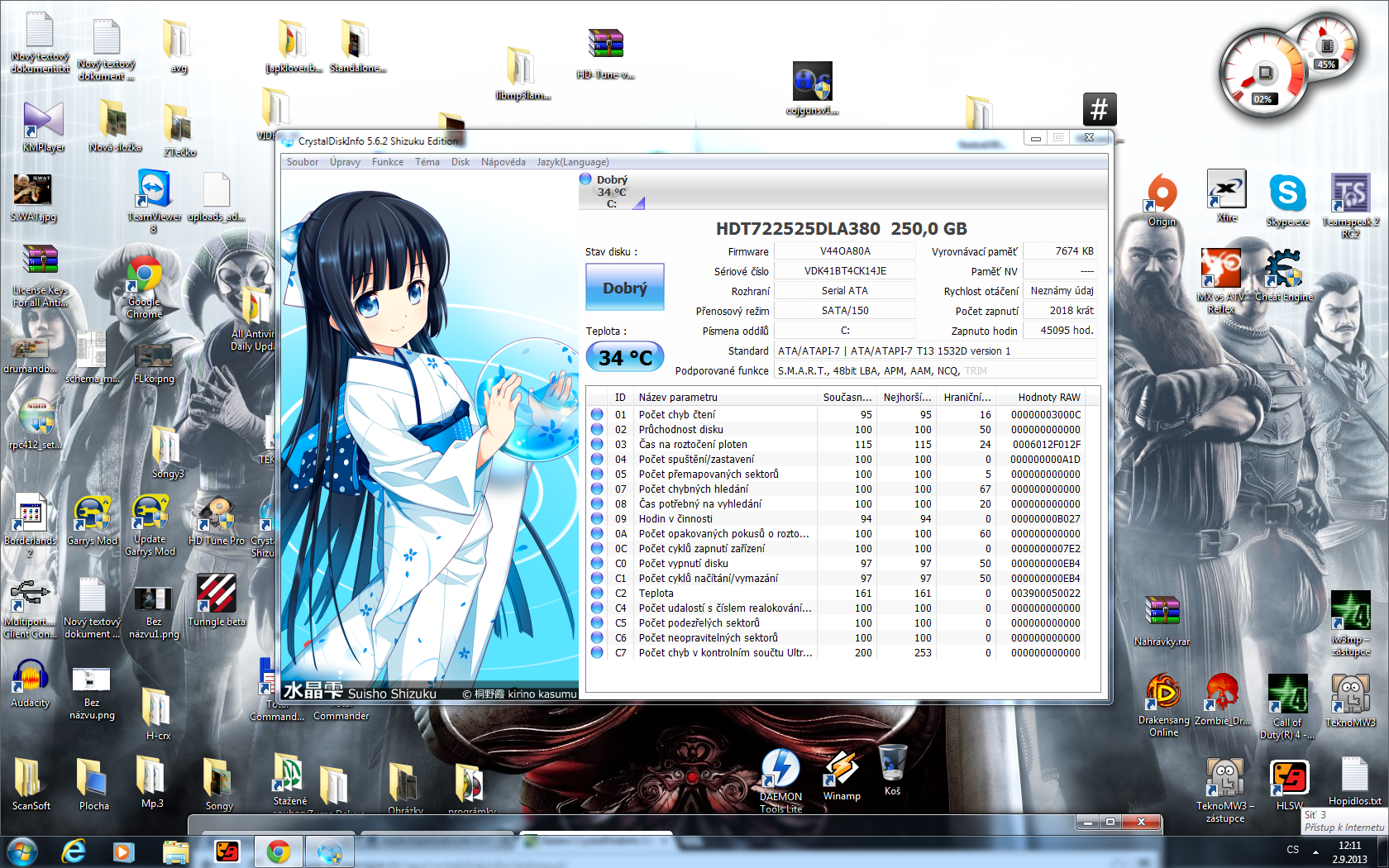Open Drakensang Online desktop icon
The image size is (1389, 868).
click(x=1163, y=705)
